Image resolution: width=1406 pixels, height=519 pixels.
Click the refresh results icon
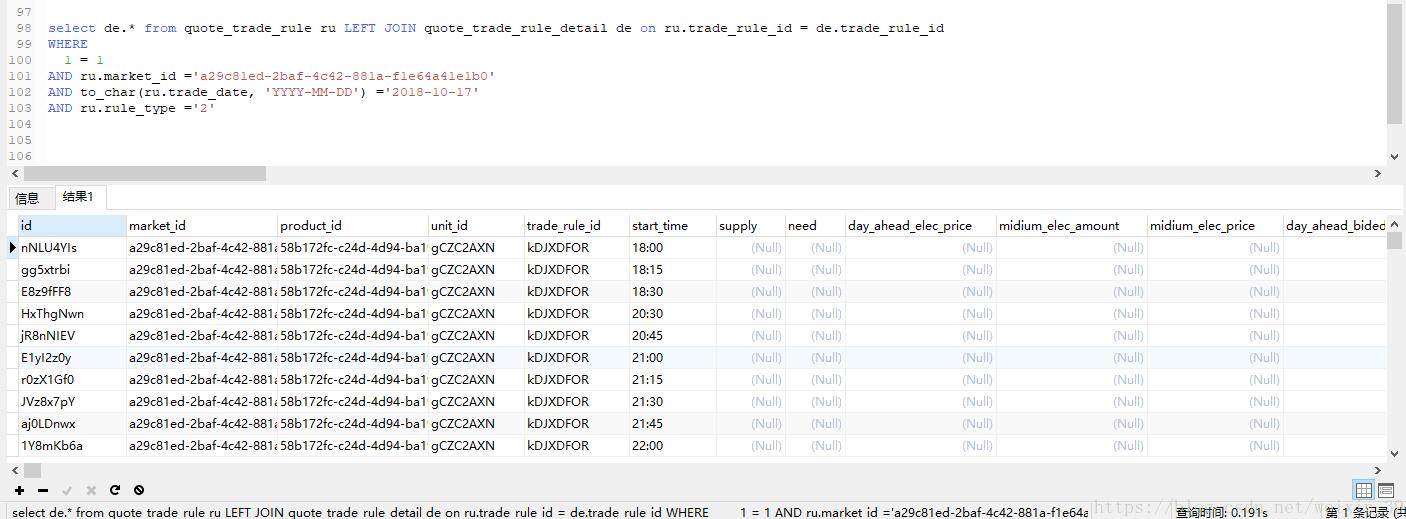115,490
